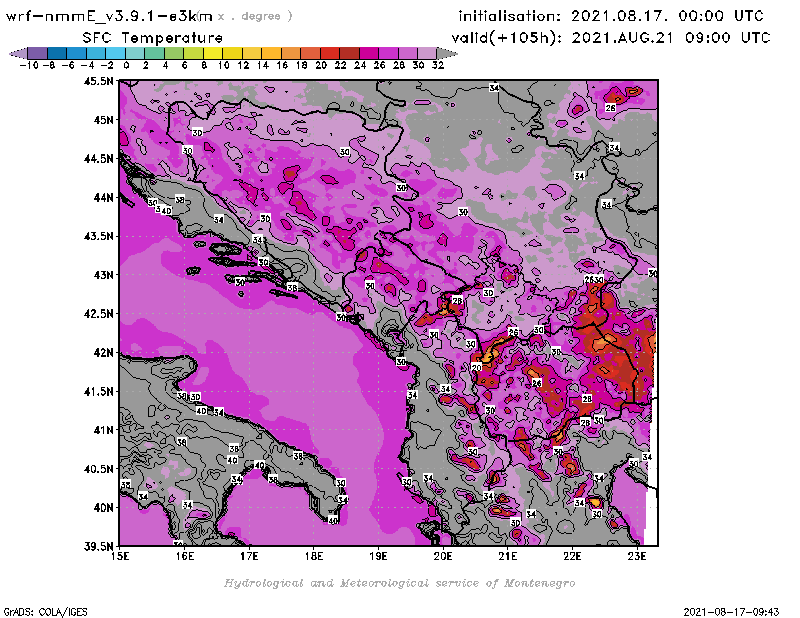Image resolution: width=800 pixels, height=618 pixels.
Task: Click the timestamp 2021-08-17-09:43
Action: 731,612
